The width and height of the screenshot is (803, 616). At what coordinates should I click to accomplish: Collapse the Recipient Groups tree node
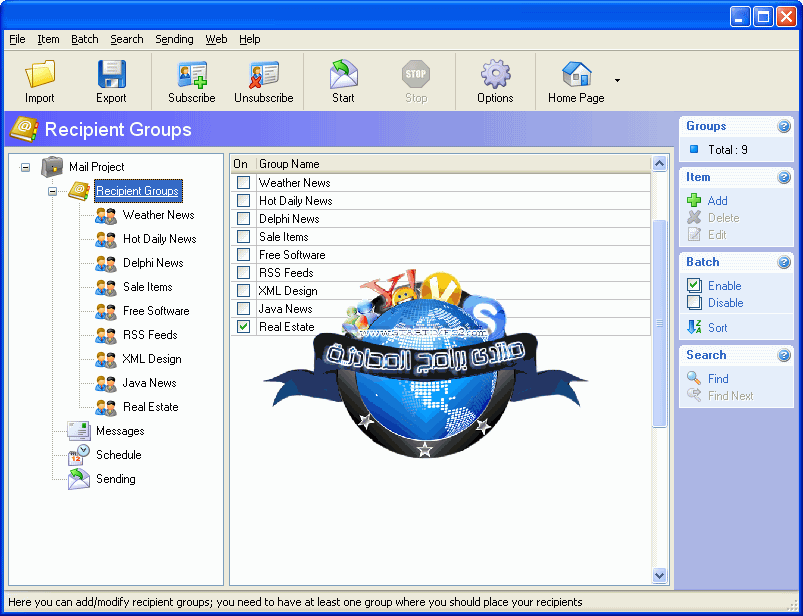pyautogui.click(x=52, y=192)
